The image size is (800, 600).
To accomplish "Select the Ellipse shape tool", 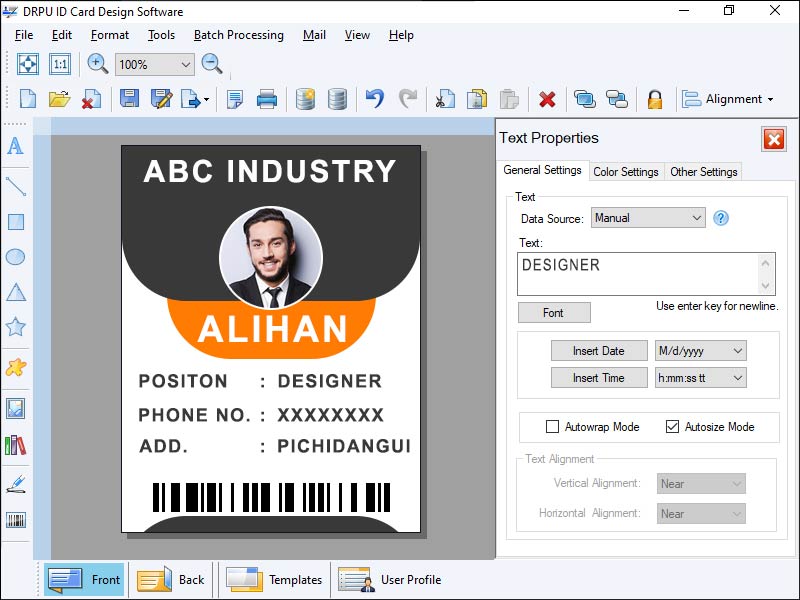I will [15, 257].
